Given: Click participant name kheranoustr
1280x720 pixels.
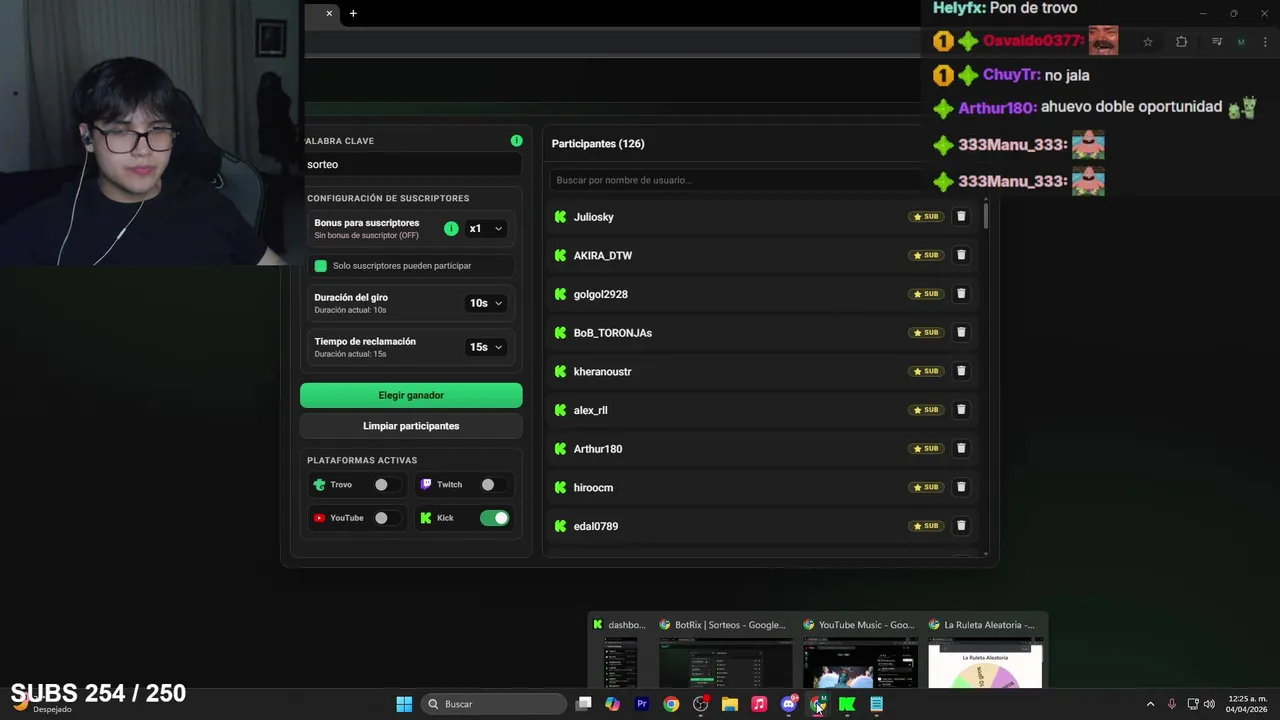Looking at the screenshot, I should pyautogui.click(x=602, y=372).
